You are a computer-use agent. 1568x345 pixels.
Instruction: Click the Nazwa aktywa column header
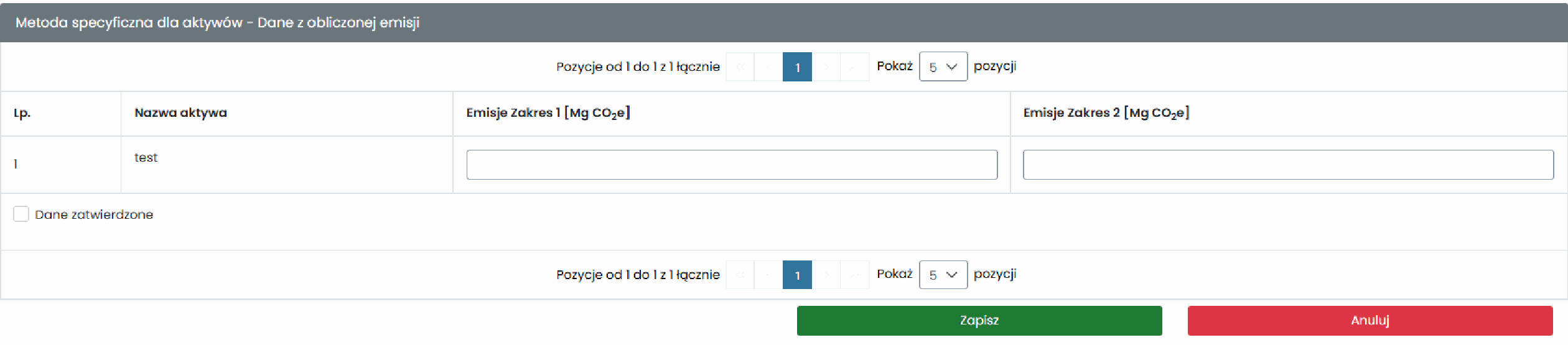(180, 113)
